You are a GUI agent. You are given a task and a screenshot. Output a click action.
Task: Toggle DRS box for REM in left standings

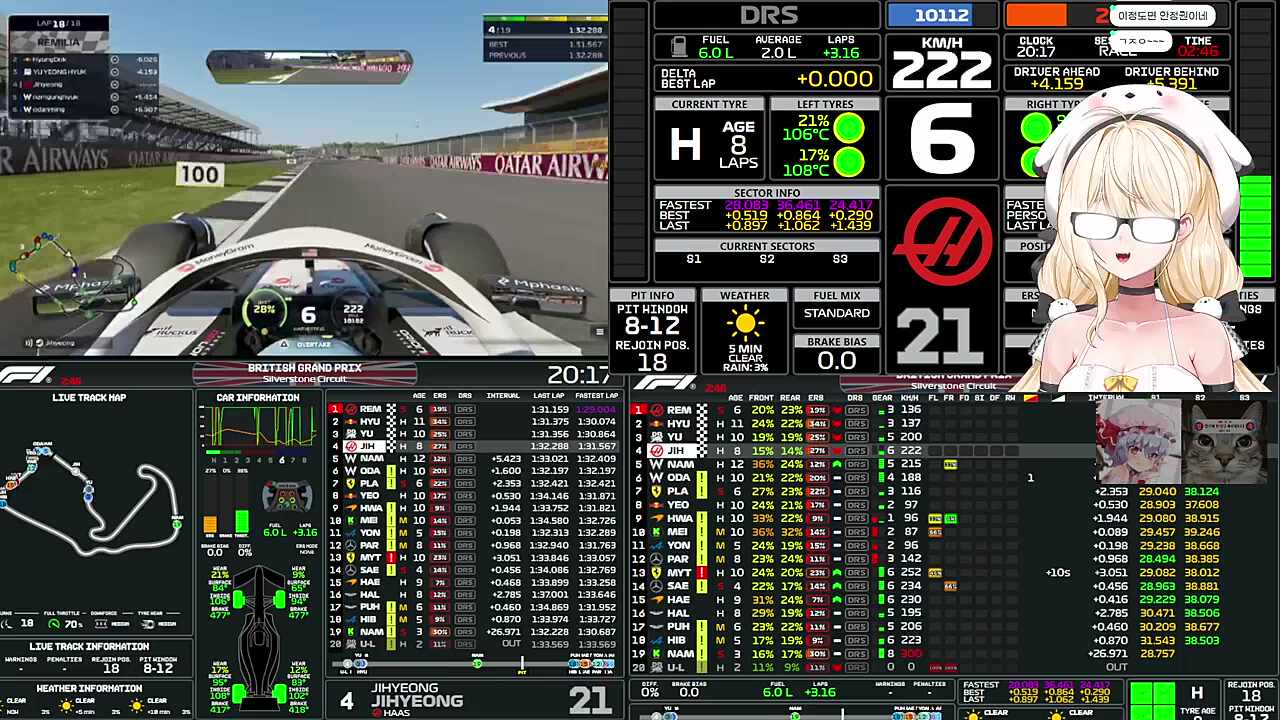pyautogui.click(x=465, y=409)
